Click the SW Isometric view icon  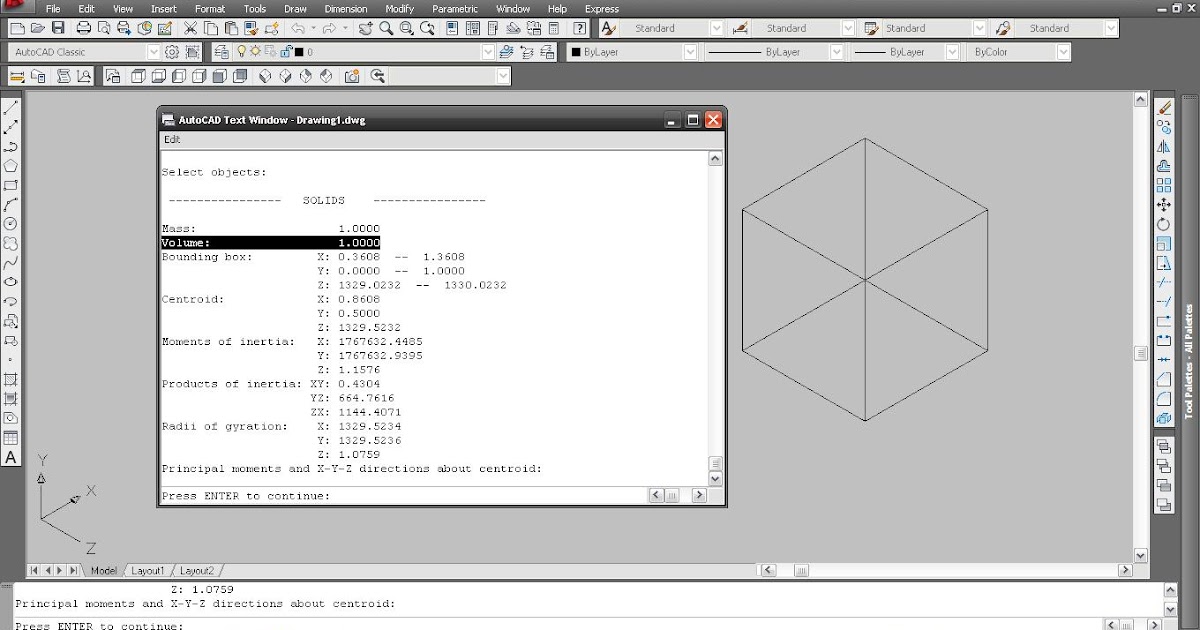click(265, 76)
